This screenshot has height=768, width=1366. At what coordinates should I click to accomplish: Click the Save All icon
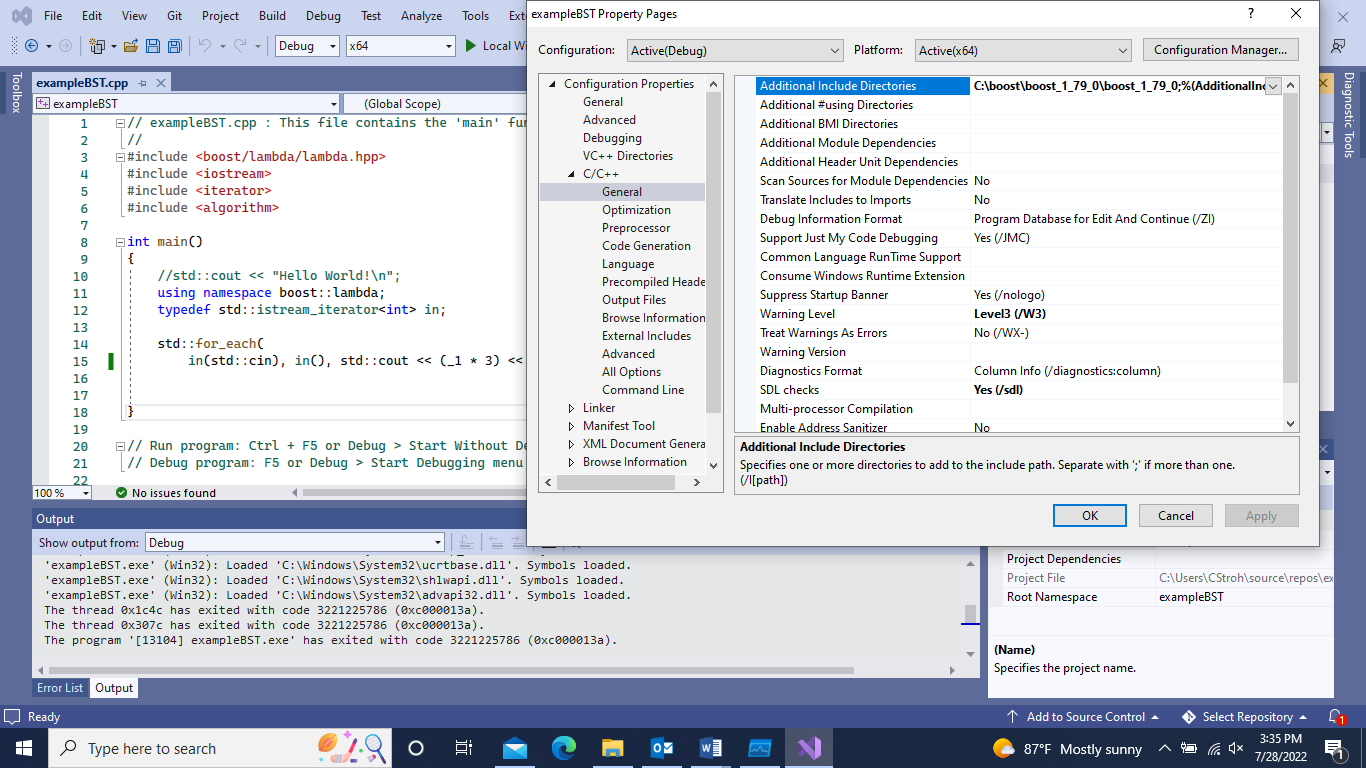(x=174, y=46)
